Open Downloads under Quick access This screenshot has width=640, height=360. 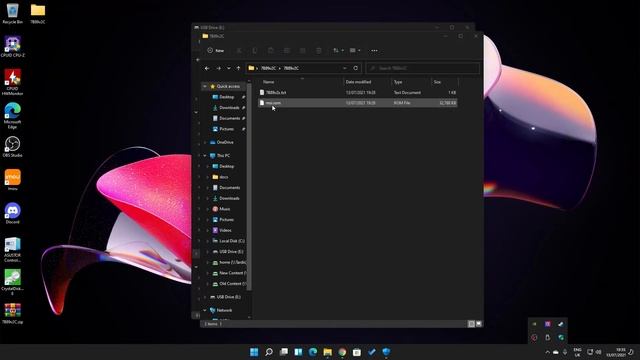229,108
